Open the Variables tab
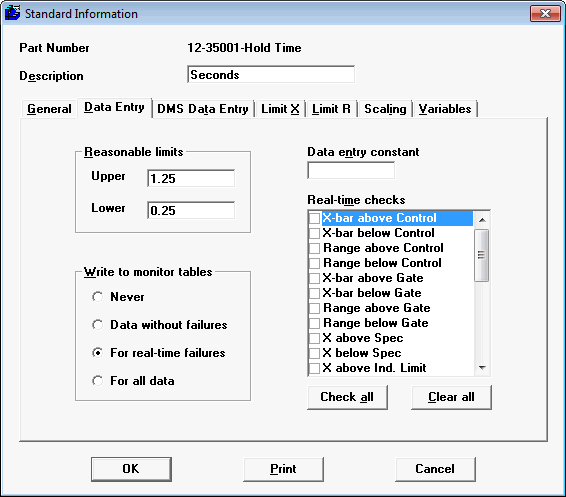Viewport: 566px width, 497px height. (445, 109)
